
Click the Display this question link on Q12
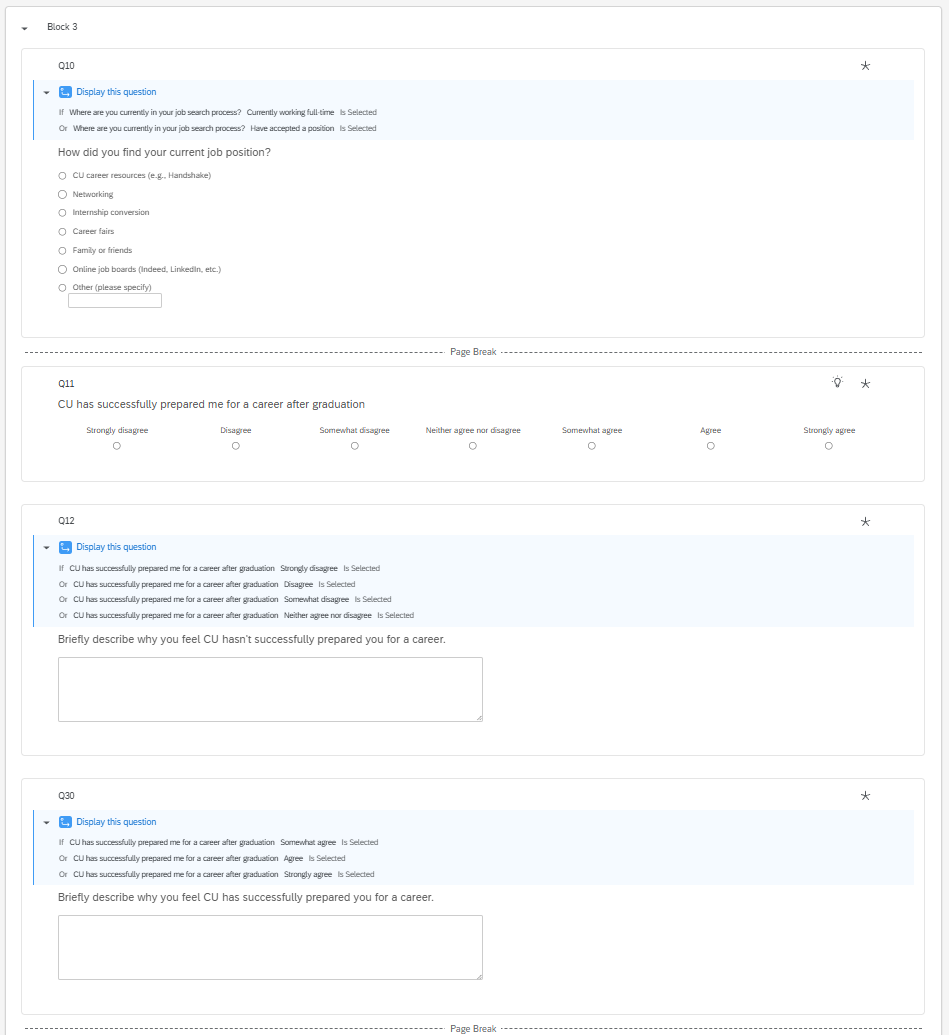(115, 546)
